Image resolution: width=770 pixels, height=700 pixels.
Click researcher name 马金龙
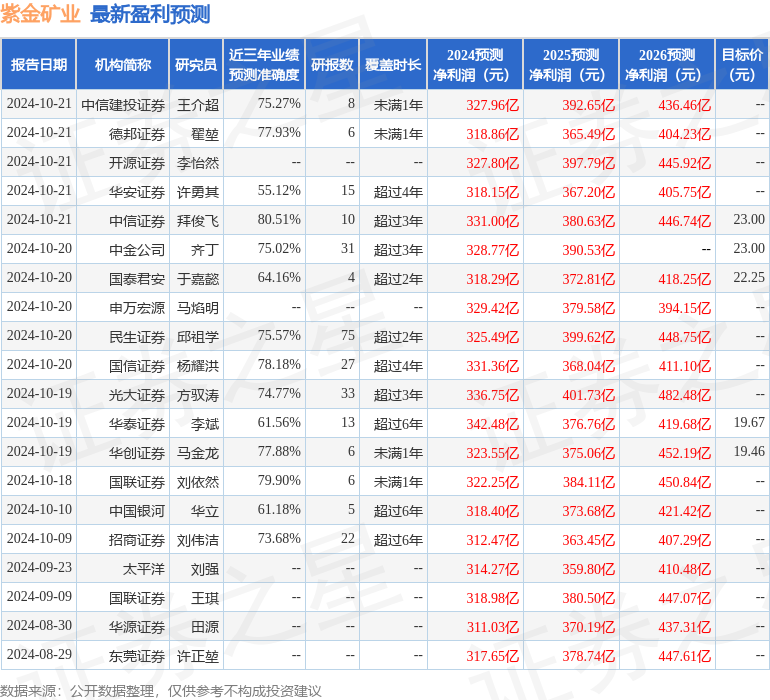pyautogui.click(x=198, y=453)
